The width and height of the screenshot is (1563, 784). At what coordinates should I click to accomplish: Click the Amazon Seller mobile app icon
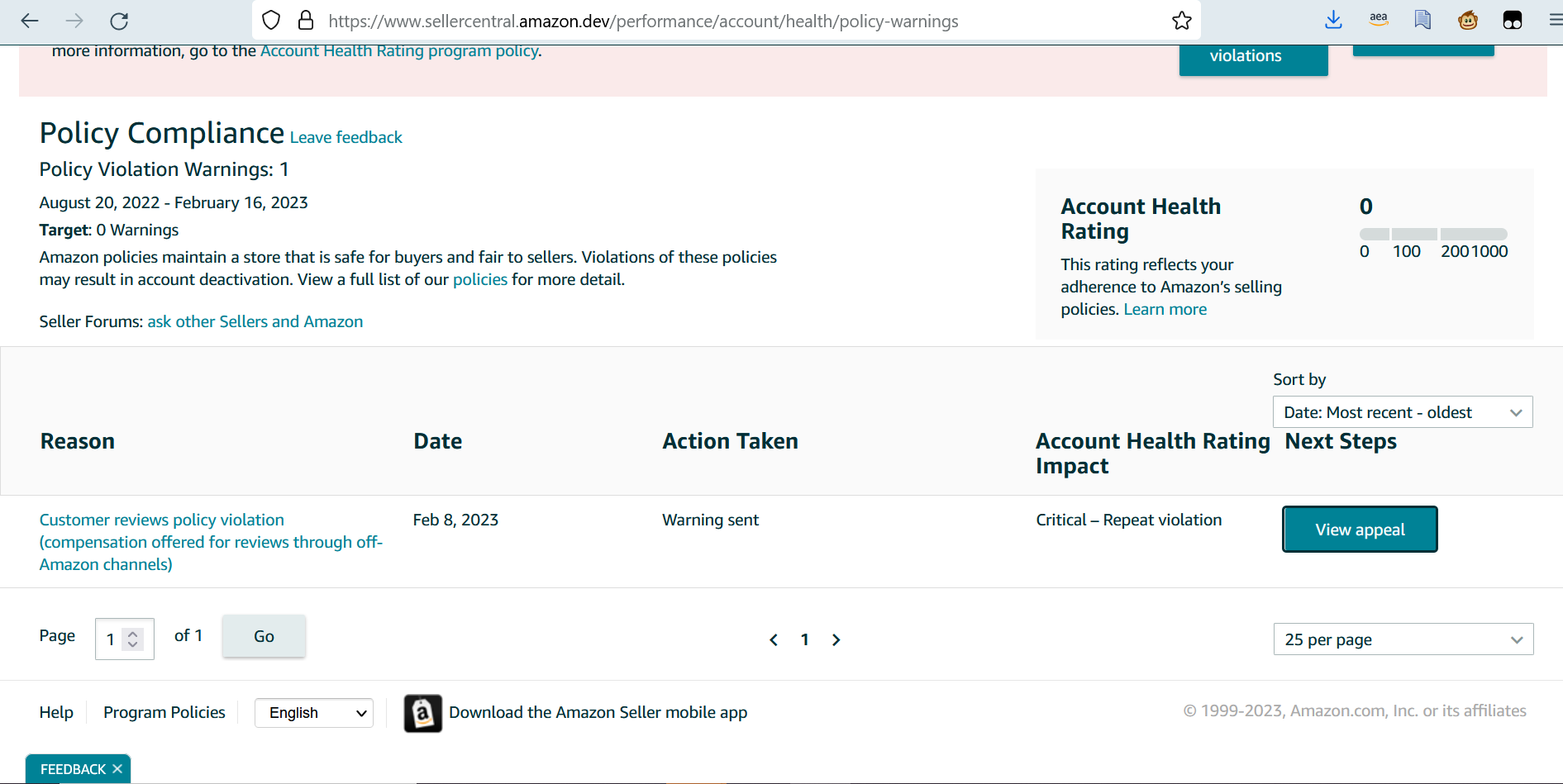click(x=423, y=713)
